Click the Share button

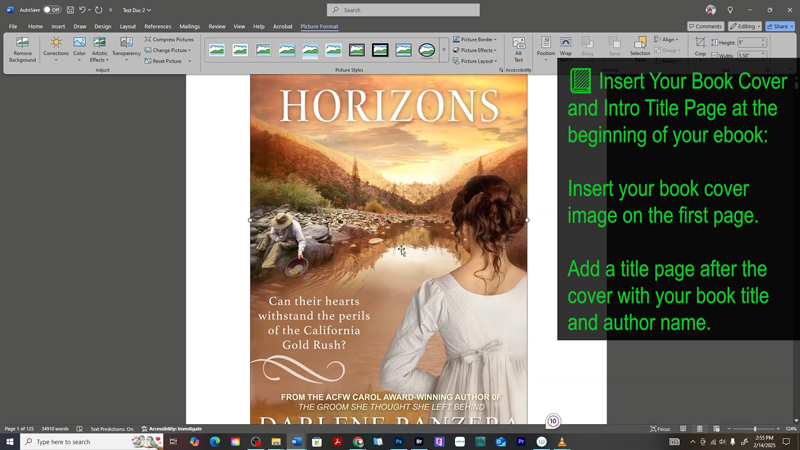pyautogui.click(x=780, y=26)
